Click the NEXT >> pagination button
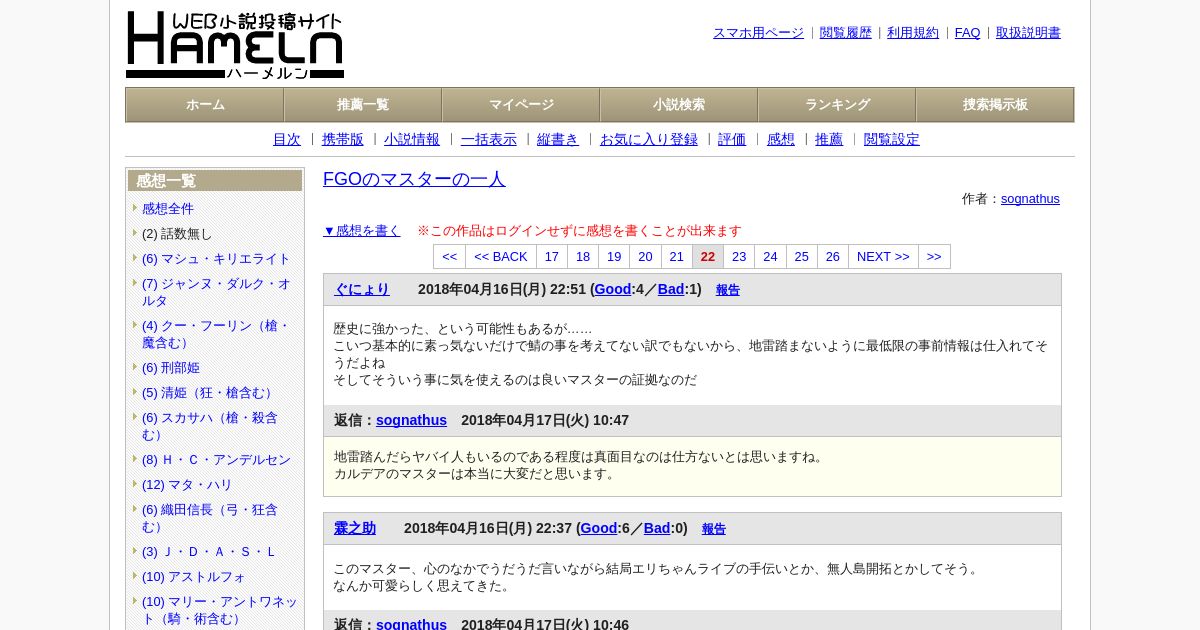Viewport: 1200px width, 630px height. 883,257
